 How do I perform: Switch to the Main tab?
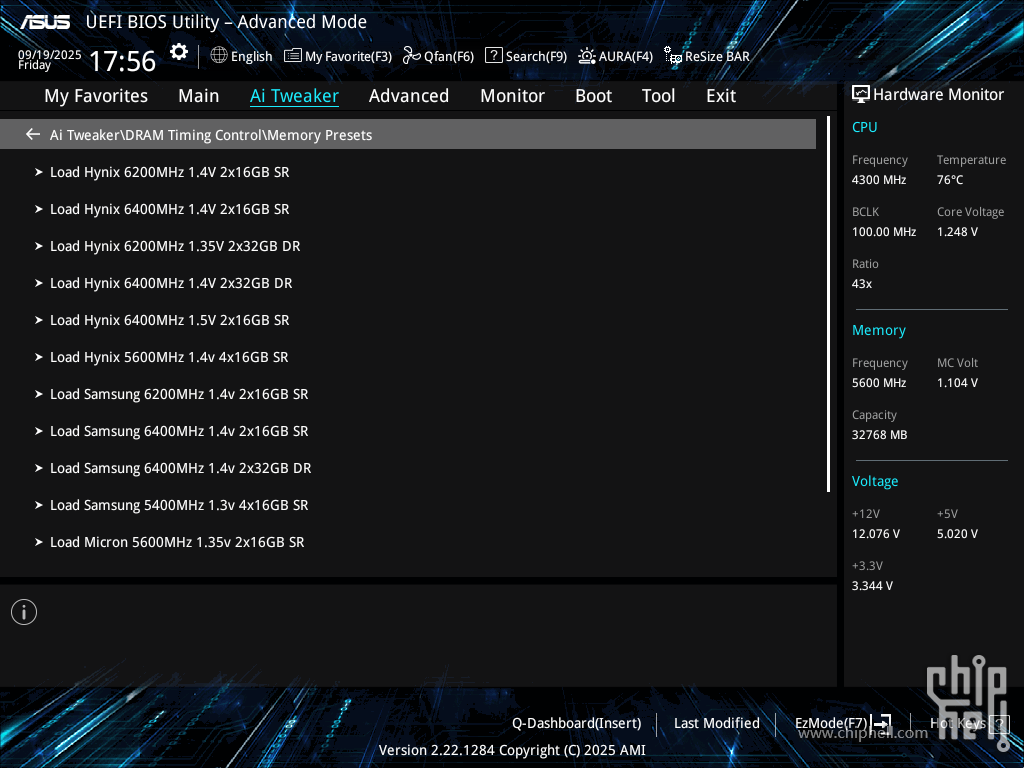click(x=199, y=96)
